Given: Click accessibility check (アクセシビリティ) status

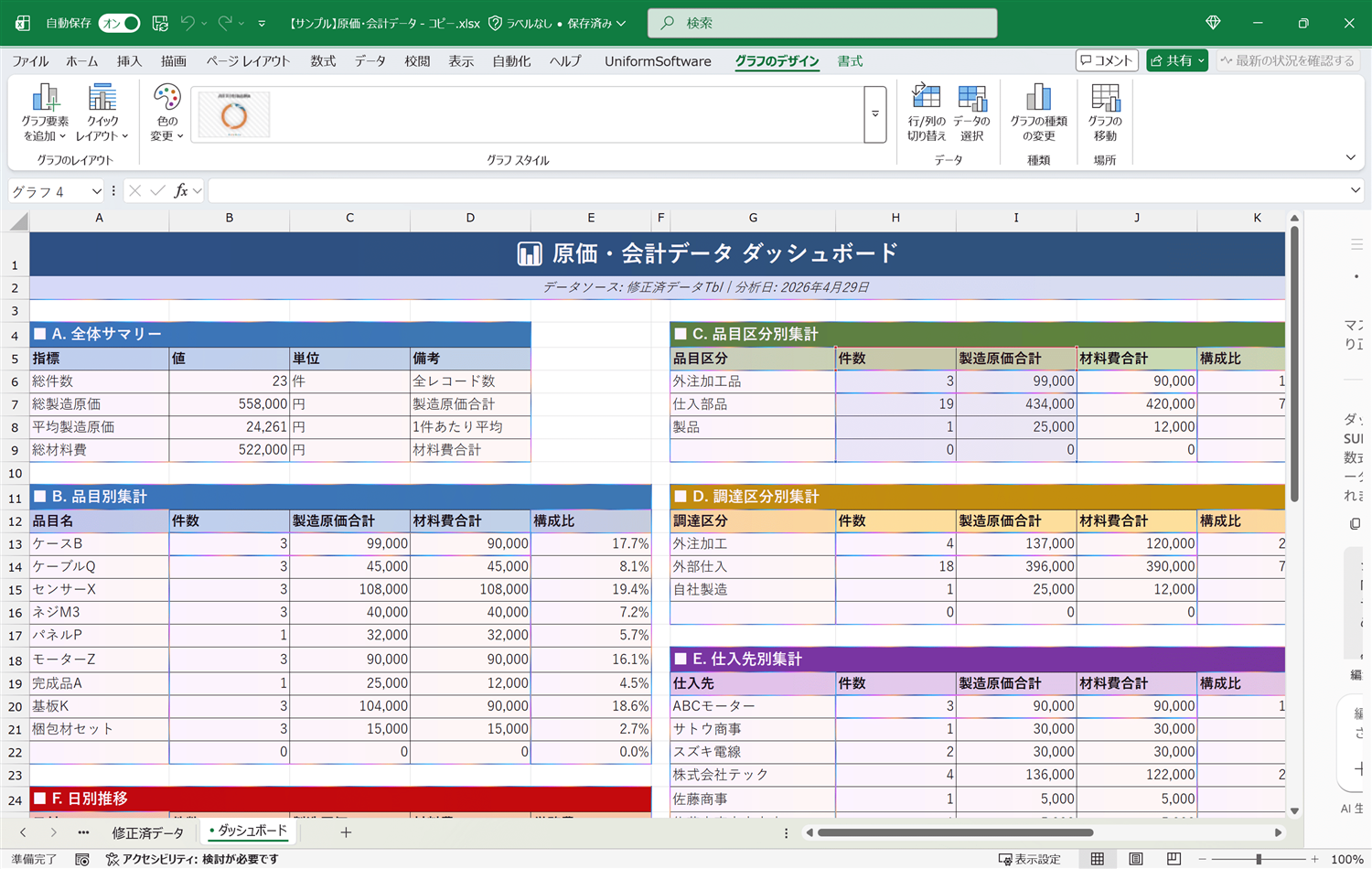Looking at the screenshot, I should pyautogui.click(x=192, y=859).
